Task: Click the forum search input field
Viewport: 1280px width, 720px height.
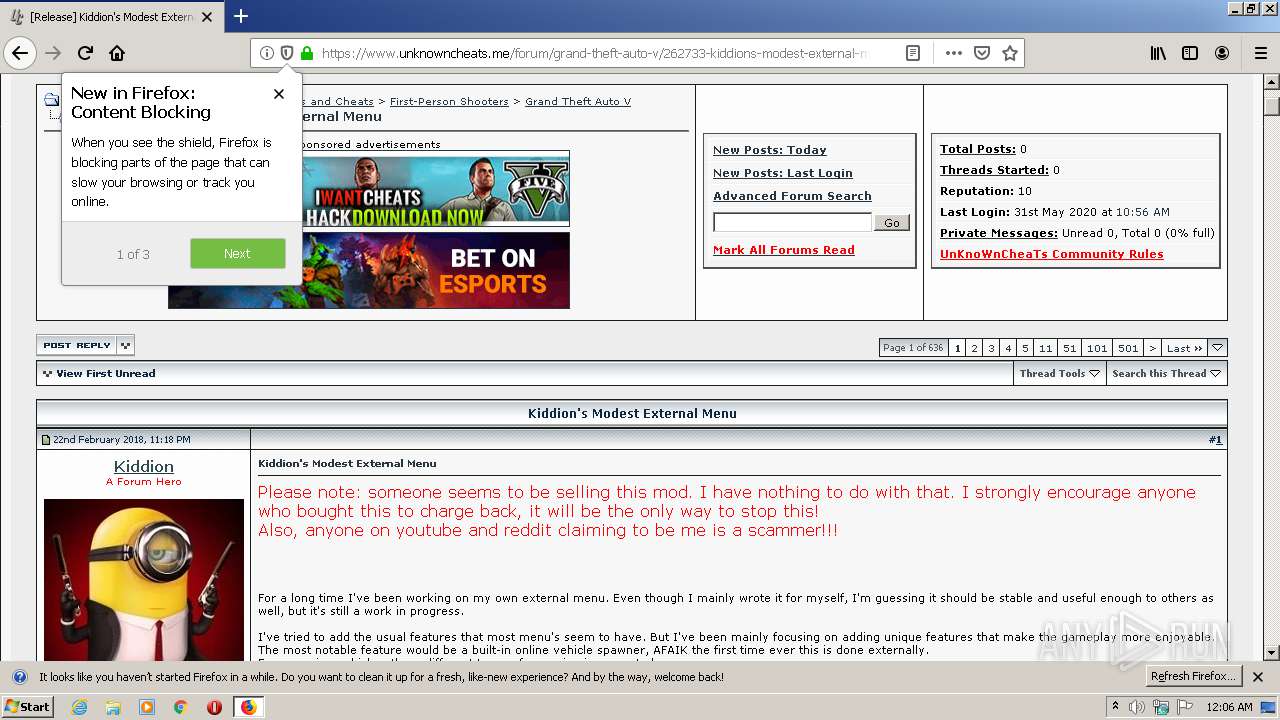Action: [792, 222]
